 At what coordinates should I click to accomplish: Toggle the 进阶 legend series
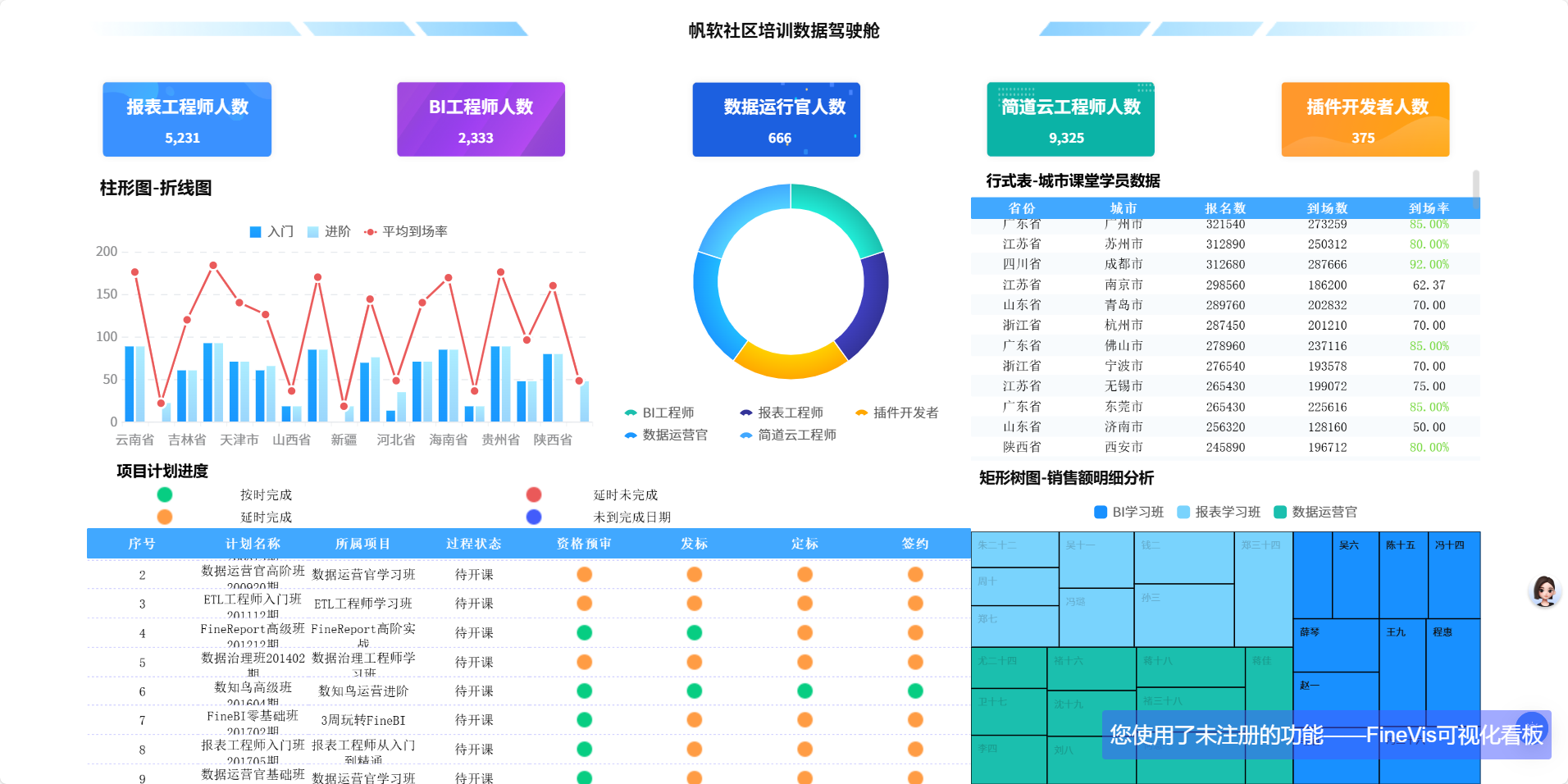(x=312, y=232)
